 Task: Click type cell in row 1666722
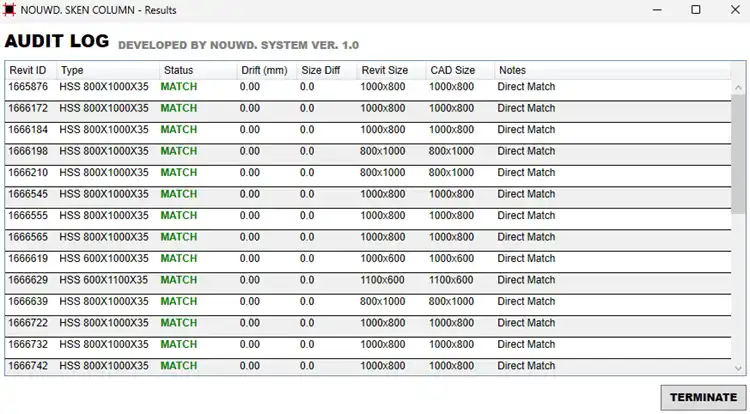pos(104,323)
